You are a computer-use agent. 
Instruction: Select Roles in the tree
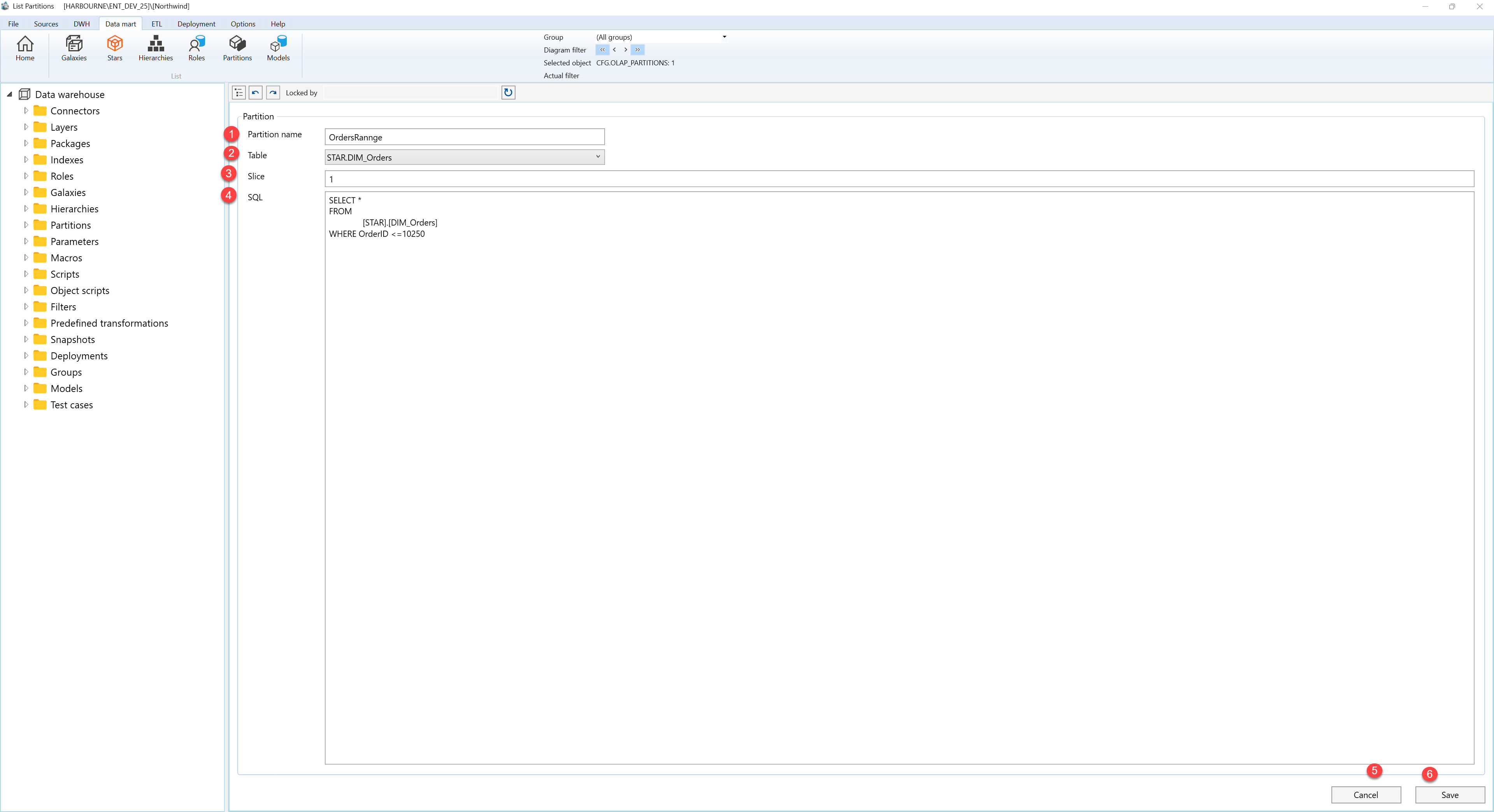62,176
